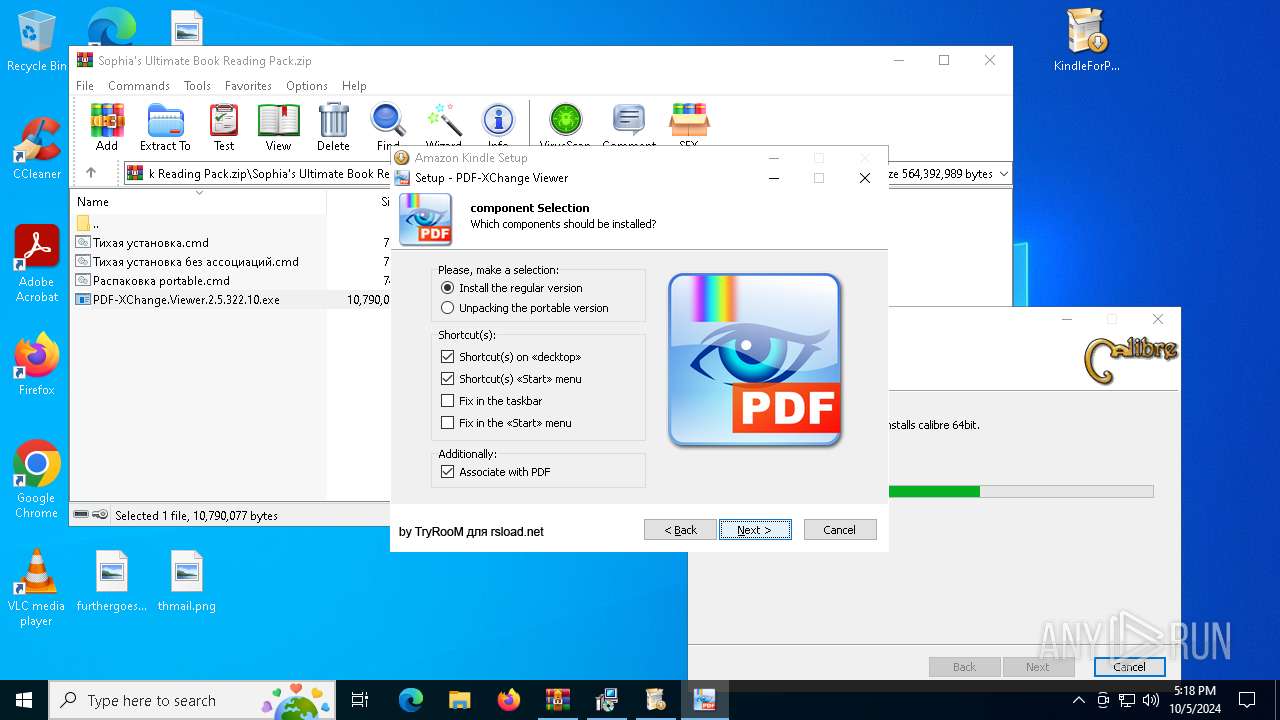Image resolution: width=1280 pixels, height=720 pixels.
Task: Click the Test archive toolbar icon
Action: (224, 127)
